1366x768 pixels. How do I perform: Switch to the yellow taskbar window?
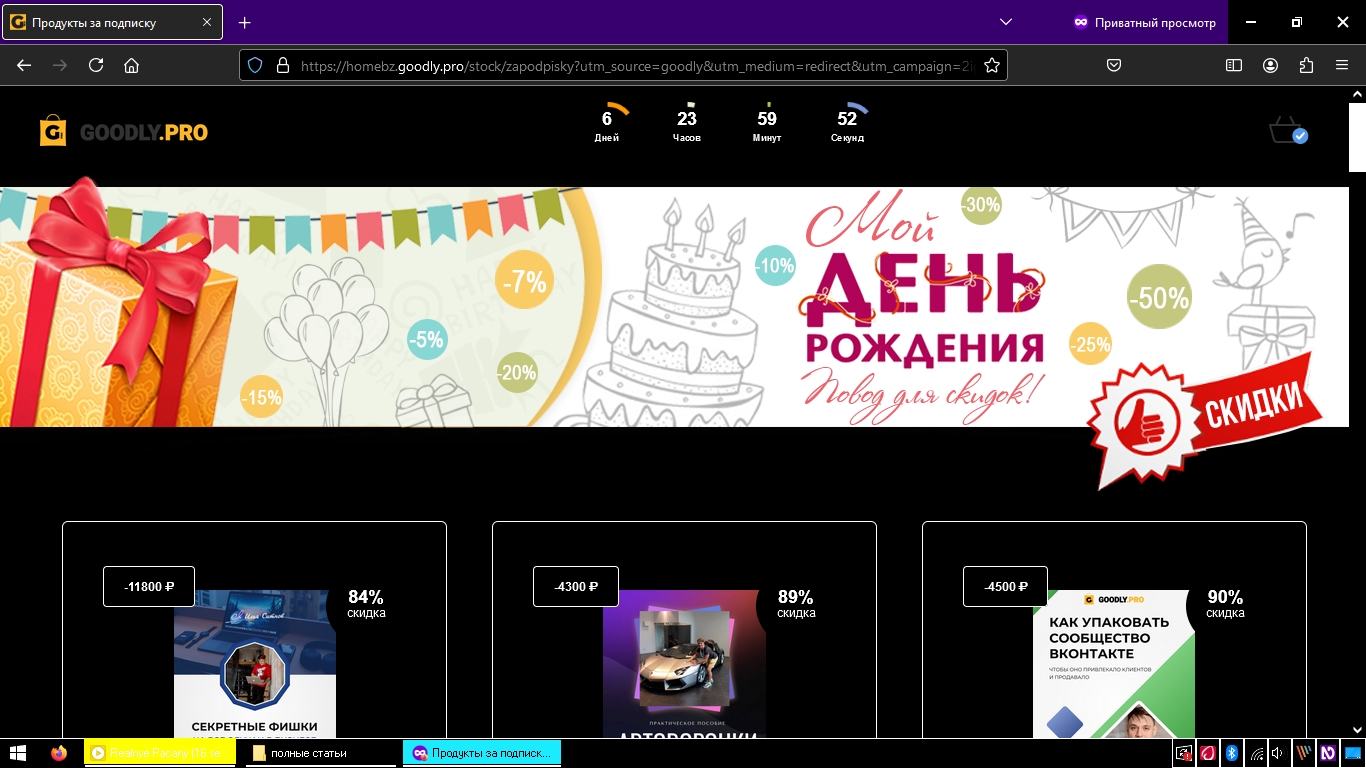coord(160,753)
